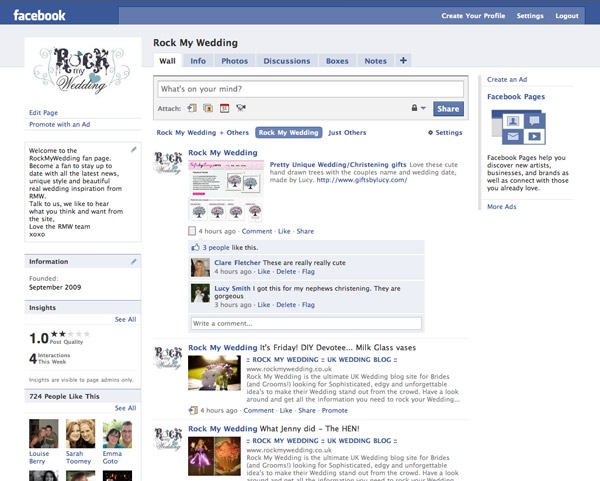The width and height of the screenshot is (600, 481).
Task: Open the Facebook Pages heading link
Action: (516, 96)
